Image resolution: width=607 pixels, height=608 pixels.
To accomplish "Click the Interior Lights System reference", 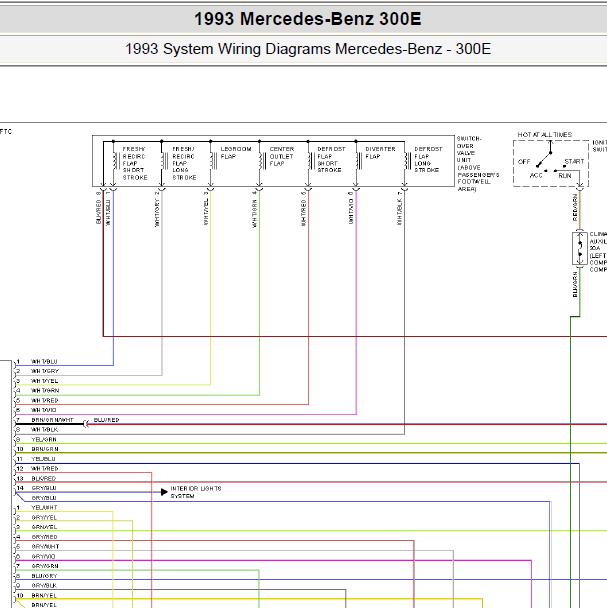I will [196, 492].
